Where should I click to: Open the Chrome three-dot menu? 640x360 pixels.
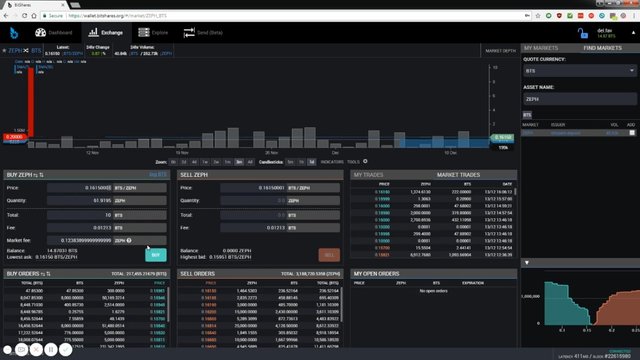pyautogui.click(x=634, y=16)
